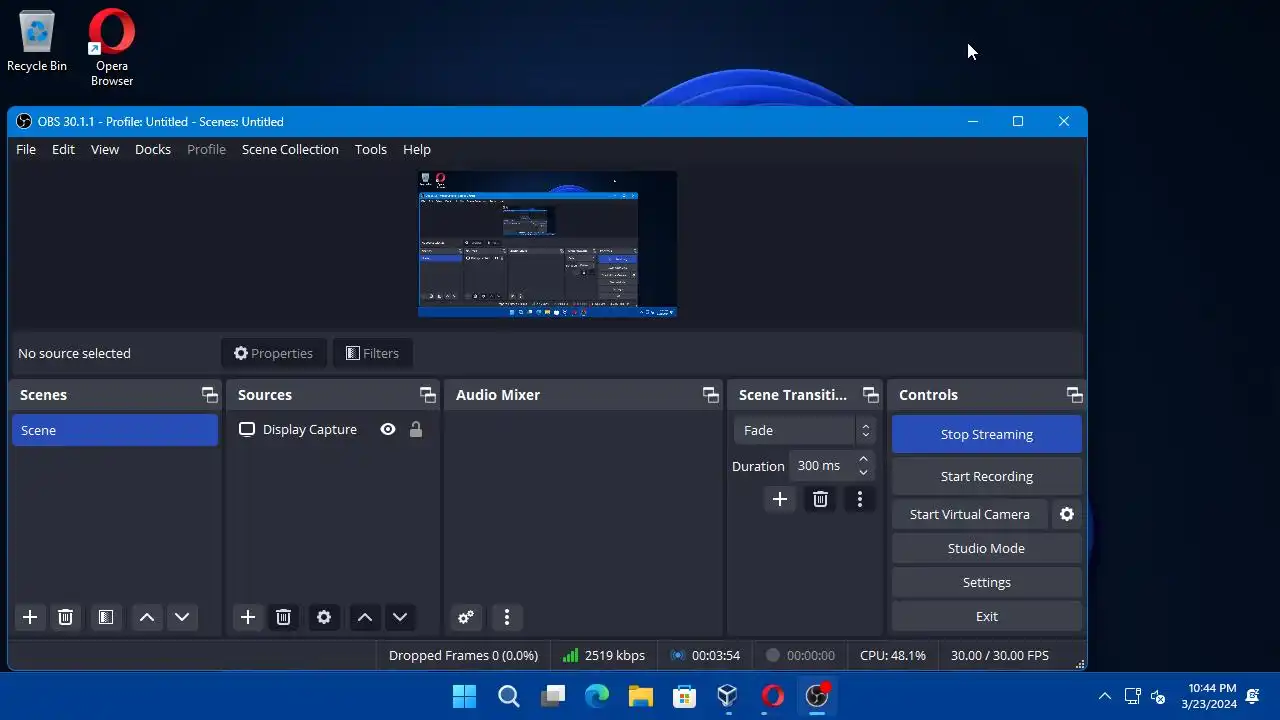Open the View menu
Screen dimensions: 1280x720
(105, 149)
